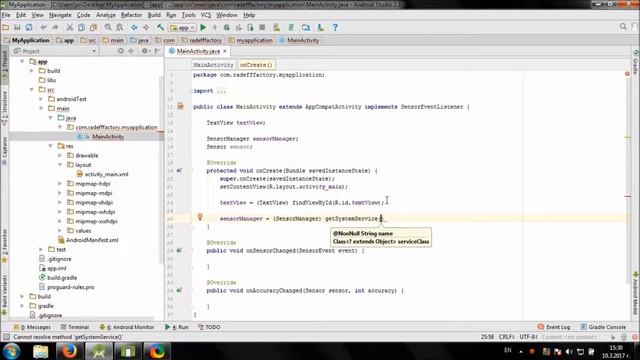
Task: Click the Open folder toolbar icon
Action: 6,27
